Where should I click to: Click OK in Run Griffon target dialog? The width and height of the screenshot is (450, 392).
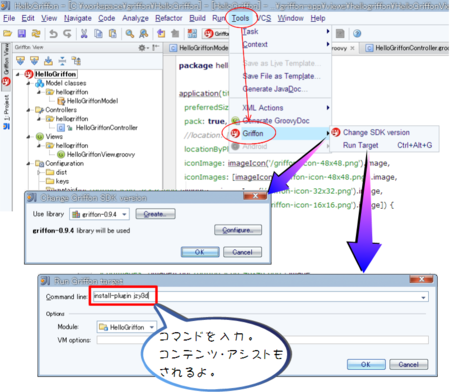click(366, 364)
